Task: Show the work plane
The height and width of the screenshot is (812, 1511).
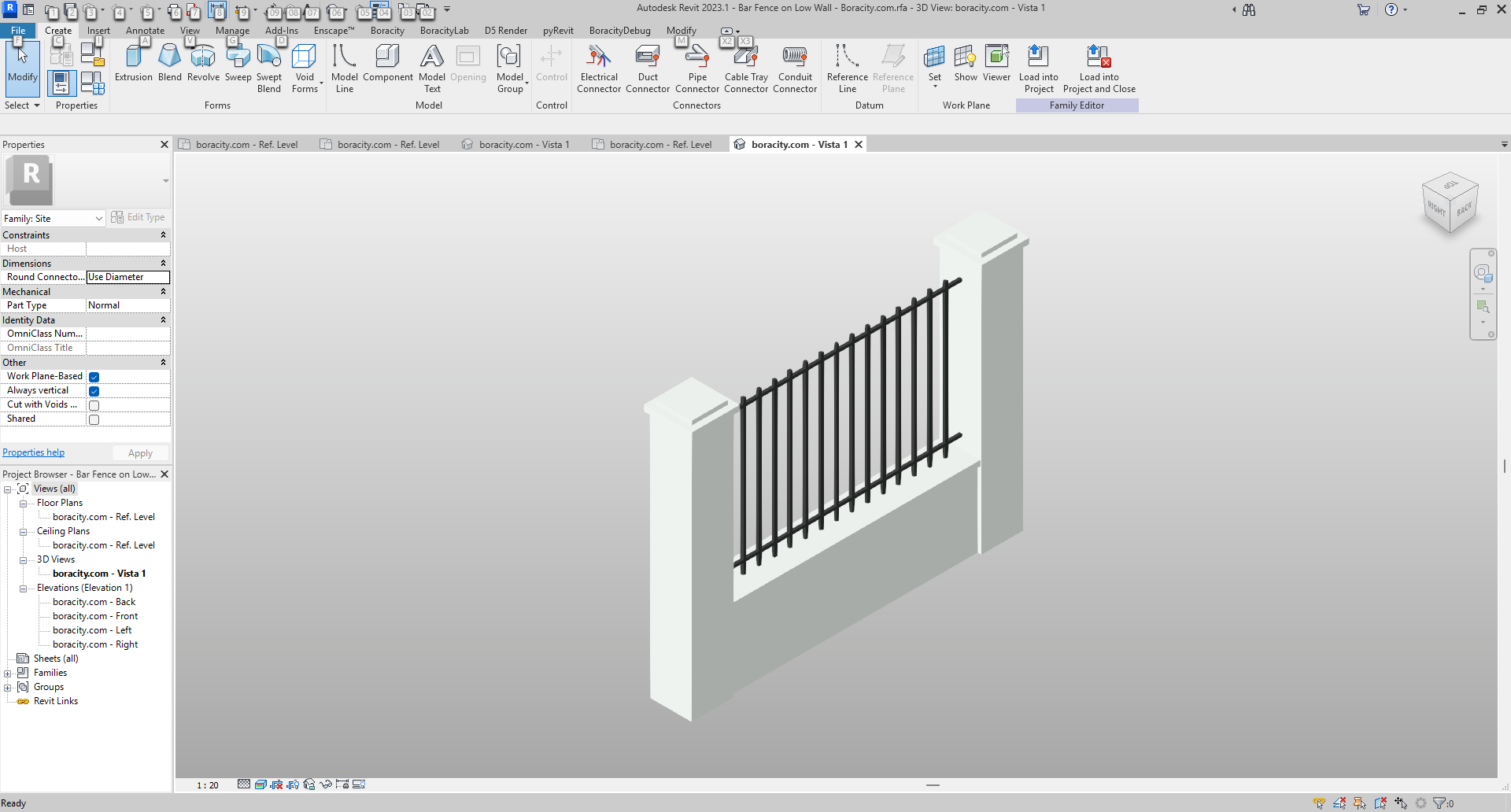Action: [966, 63]
